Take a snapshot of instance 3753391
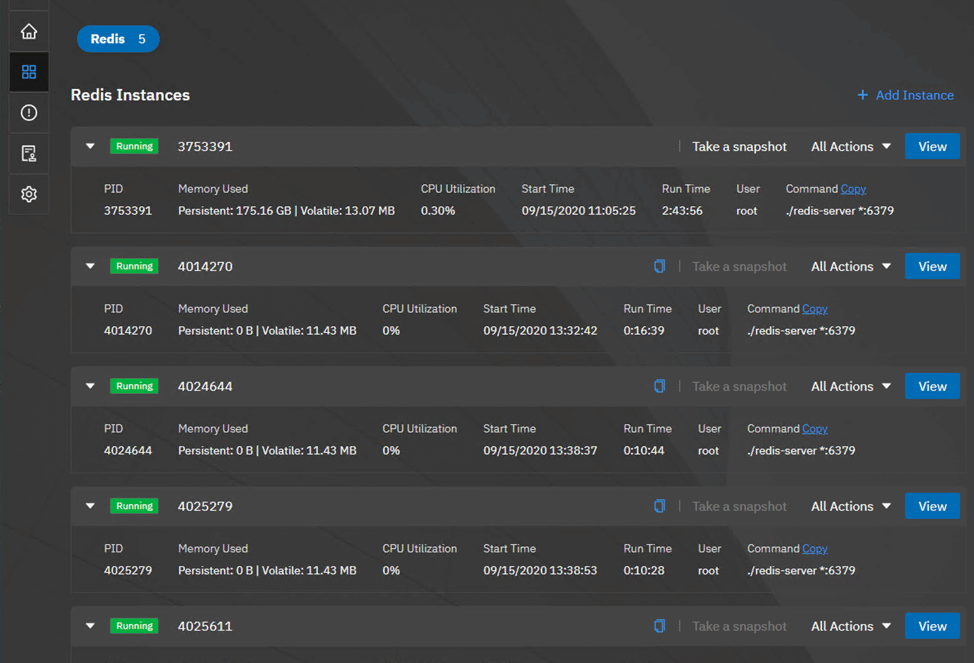This screenshot has height=663, width=974. [739, 147]
